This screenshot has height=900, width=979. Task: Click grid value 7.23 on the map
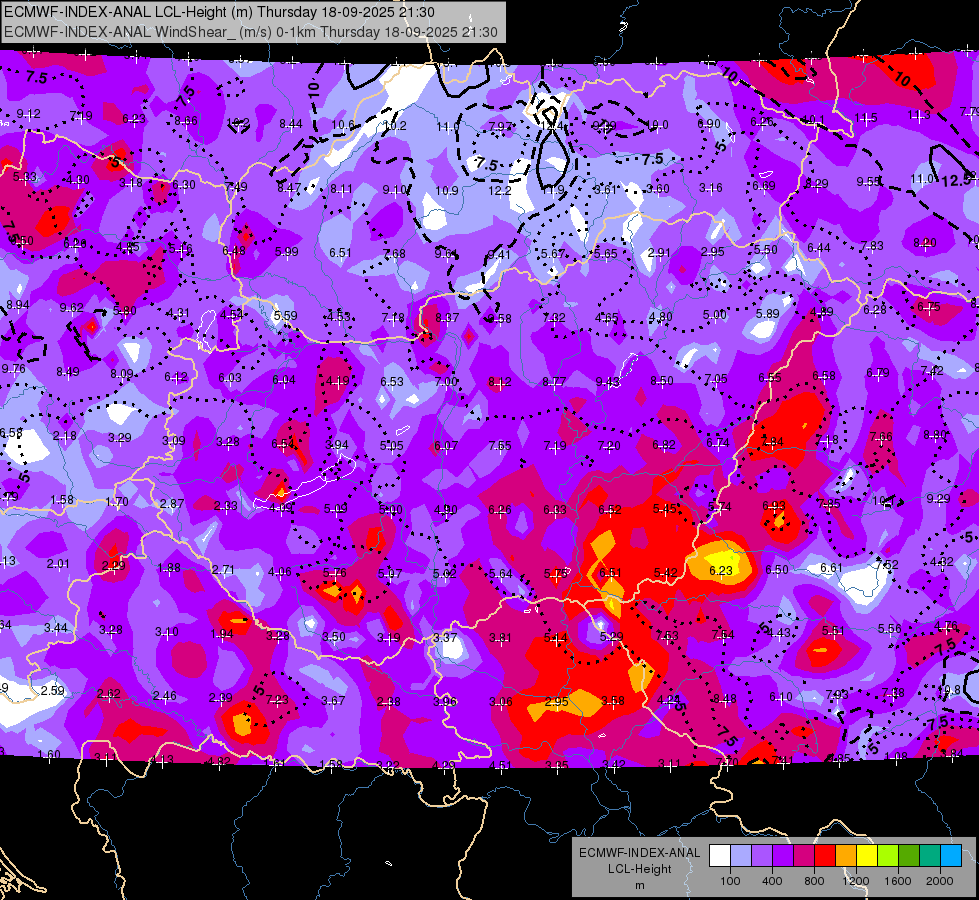(x=277, y=700)
